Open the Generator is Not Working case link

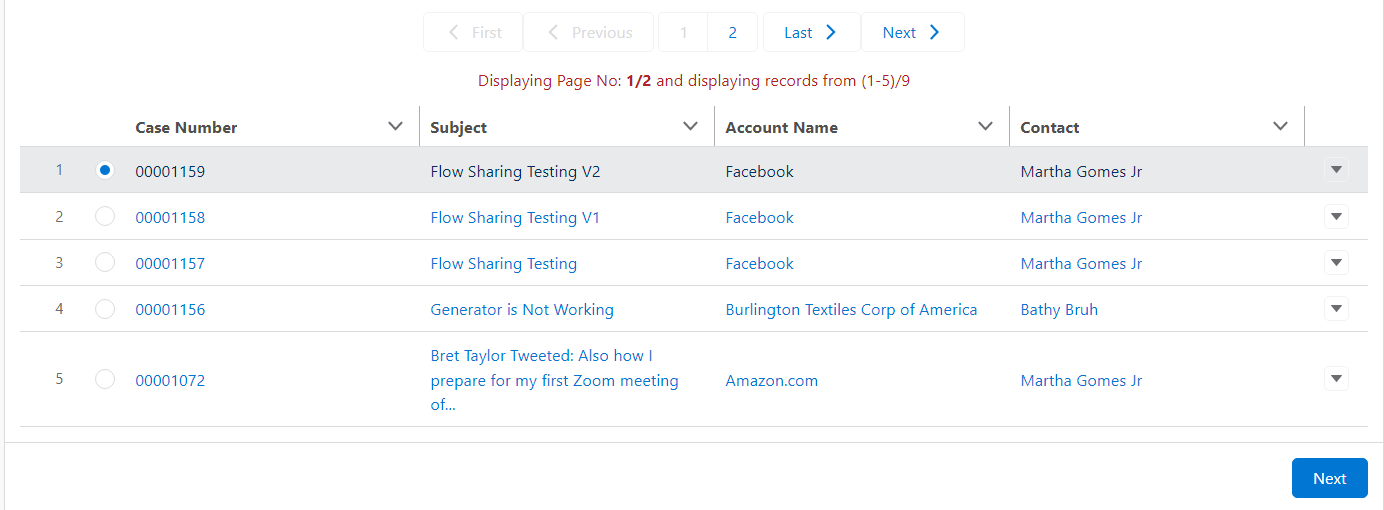pyautogui.click(x=522, y=310)
